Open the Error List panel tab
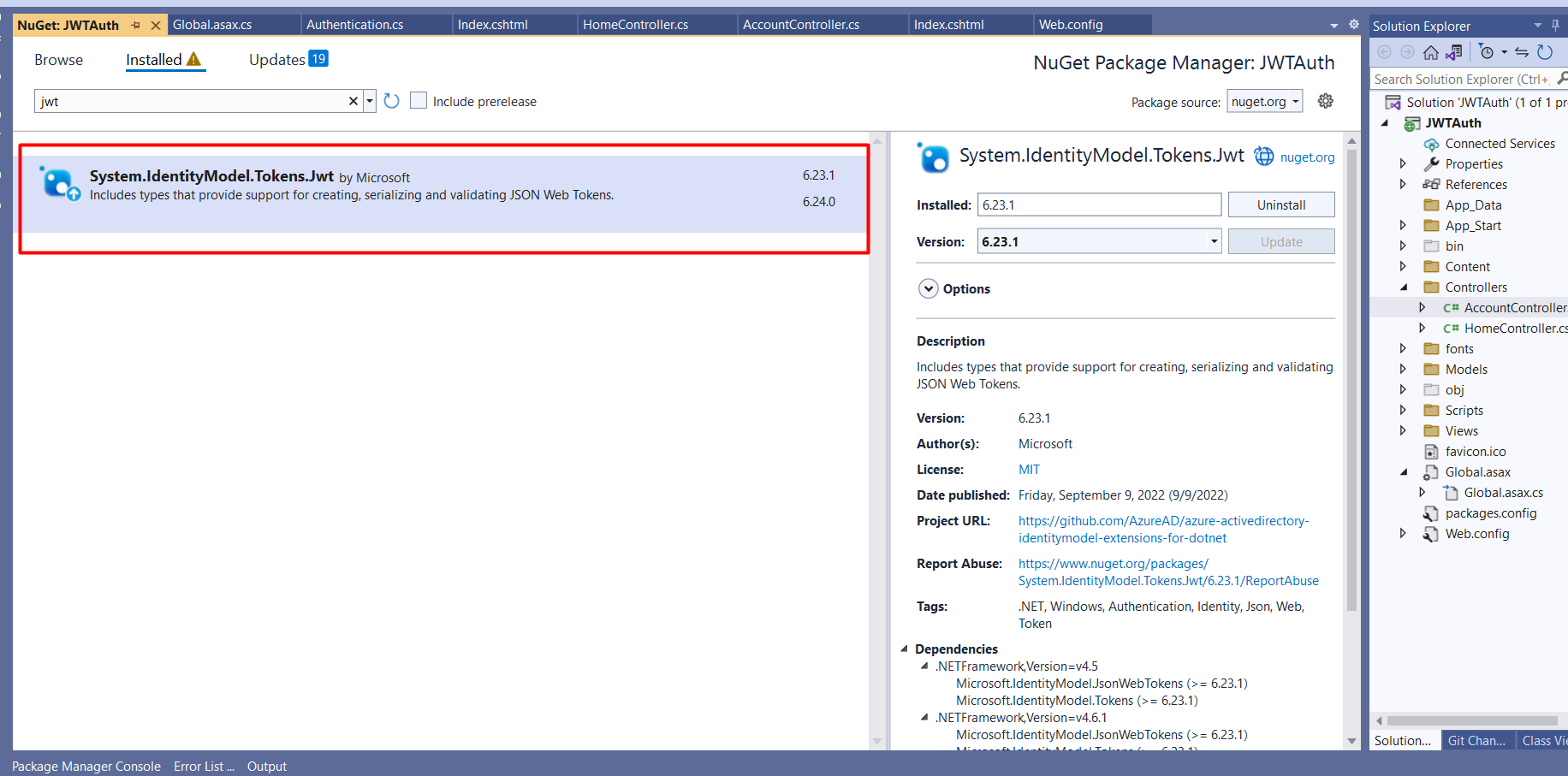1568x776 pixels. 204,767
